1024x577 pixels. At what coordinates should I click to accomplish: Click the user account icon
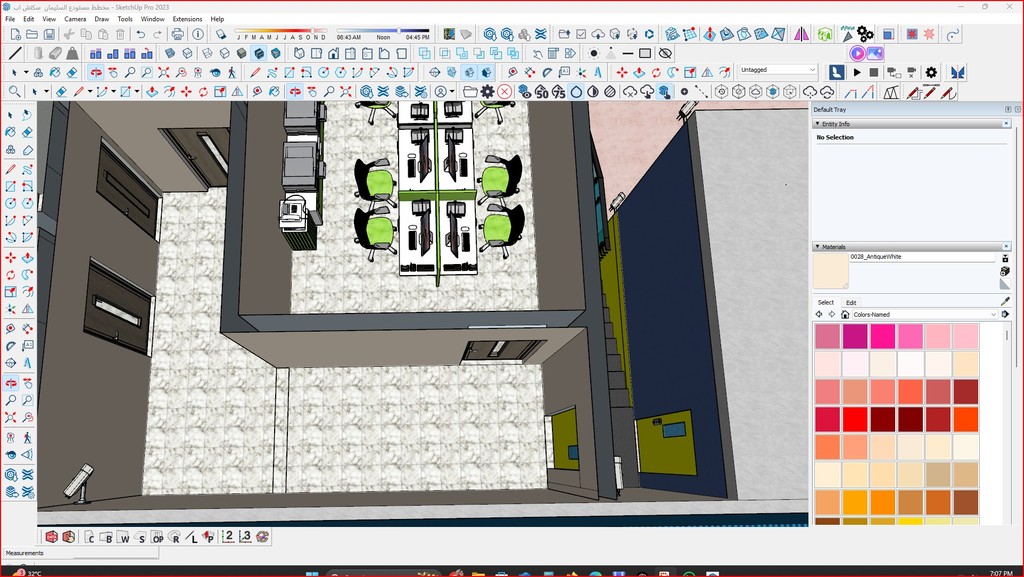click(441, 92)
